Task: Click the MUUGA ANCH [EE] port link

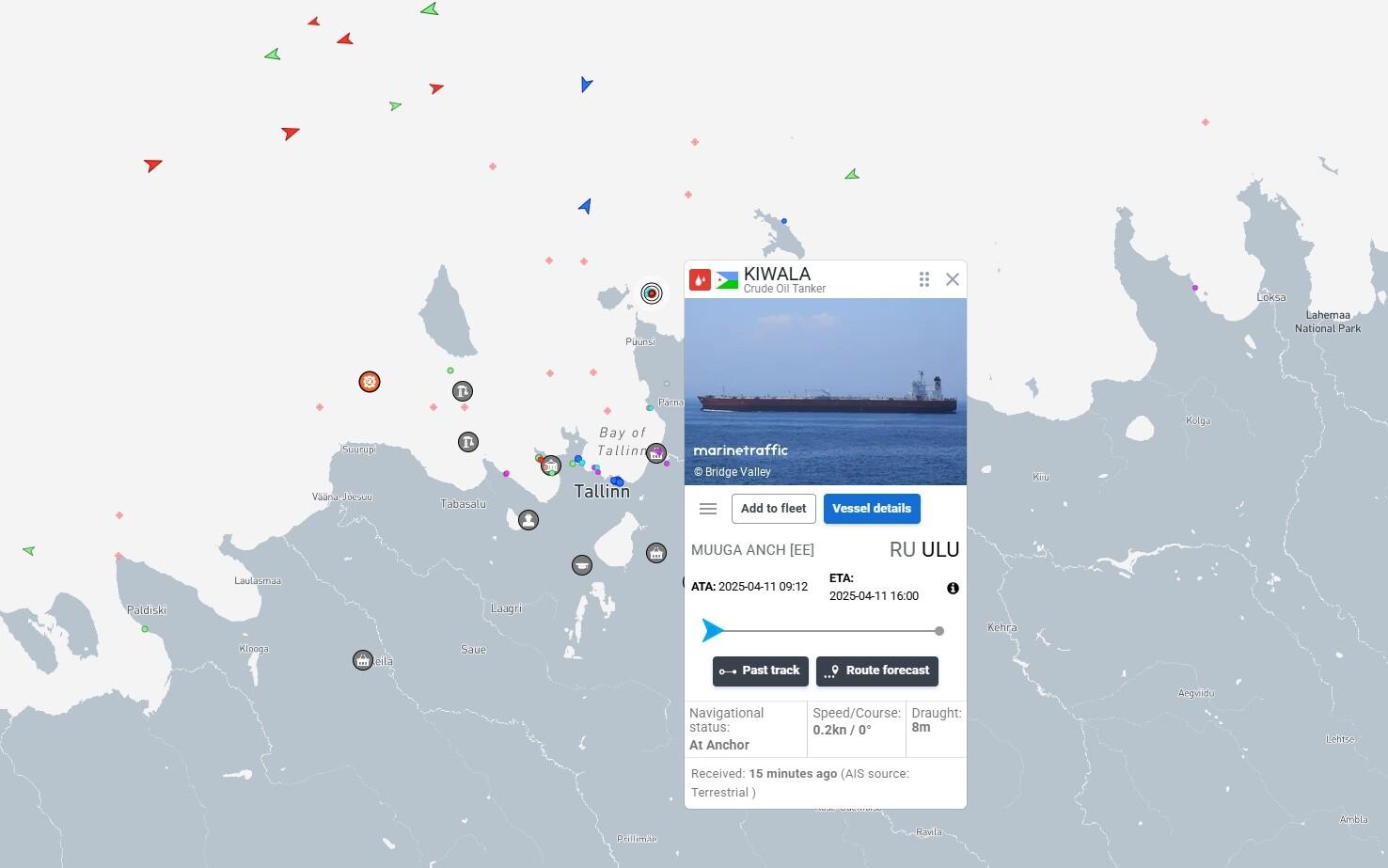Action: pos(752,550)
